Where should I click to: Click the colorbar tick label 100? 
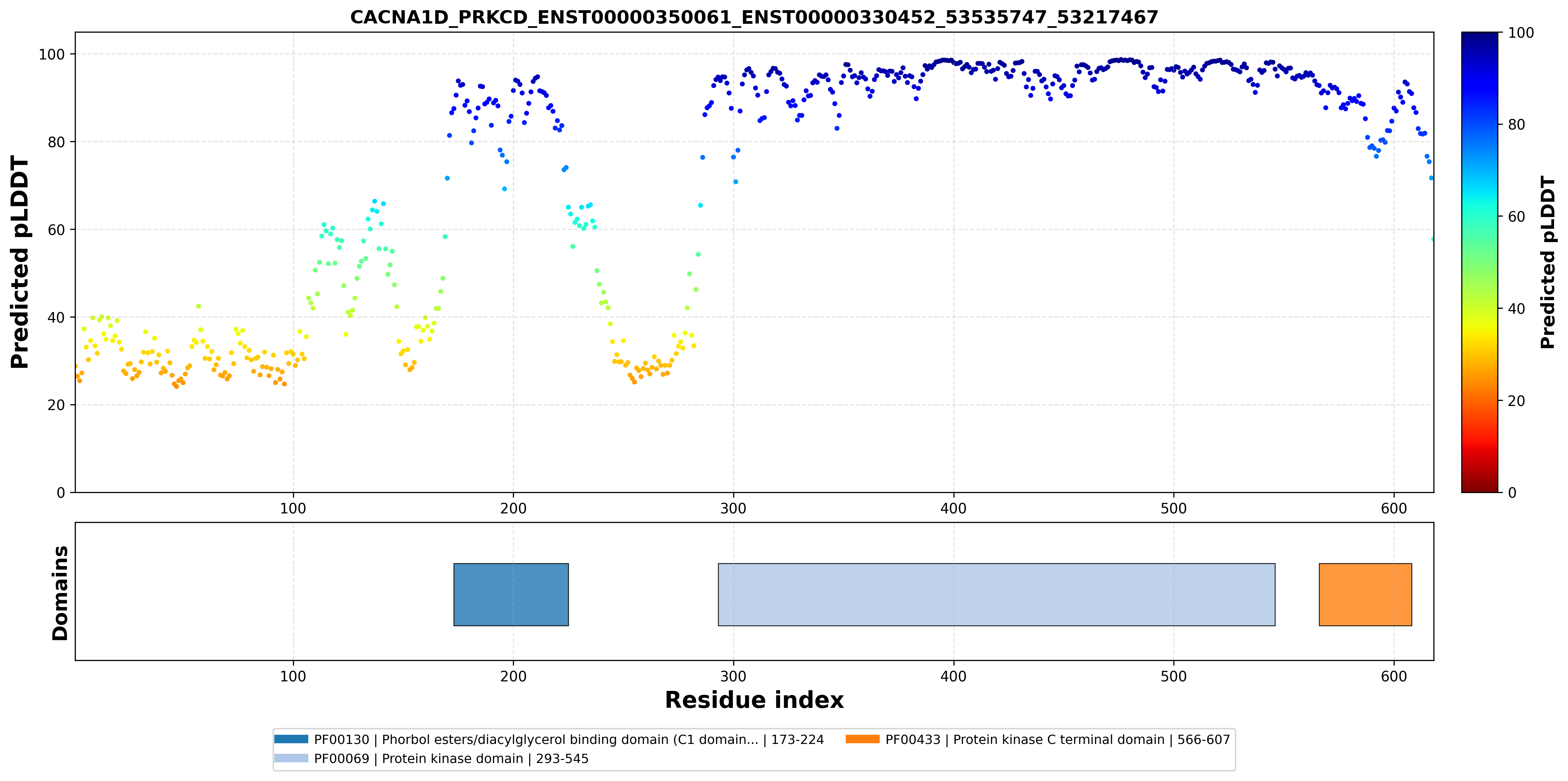(1520, 33)
